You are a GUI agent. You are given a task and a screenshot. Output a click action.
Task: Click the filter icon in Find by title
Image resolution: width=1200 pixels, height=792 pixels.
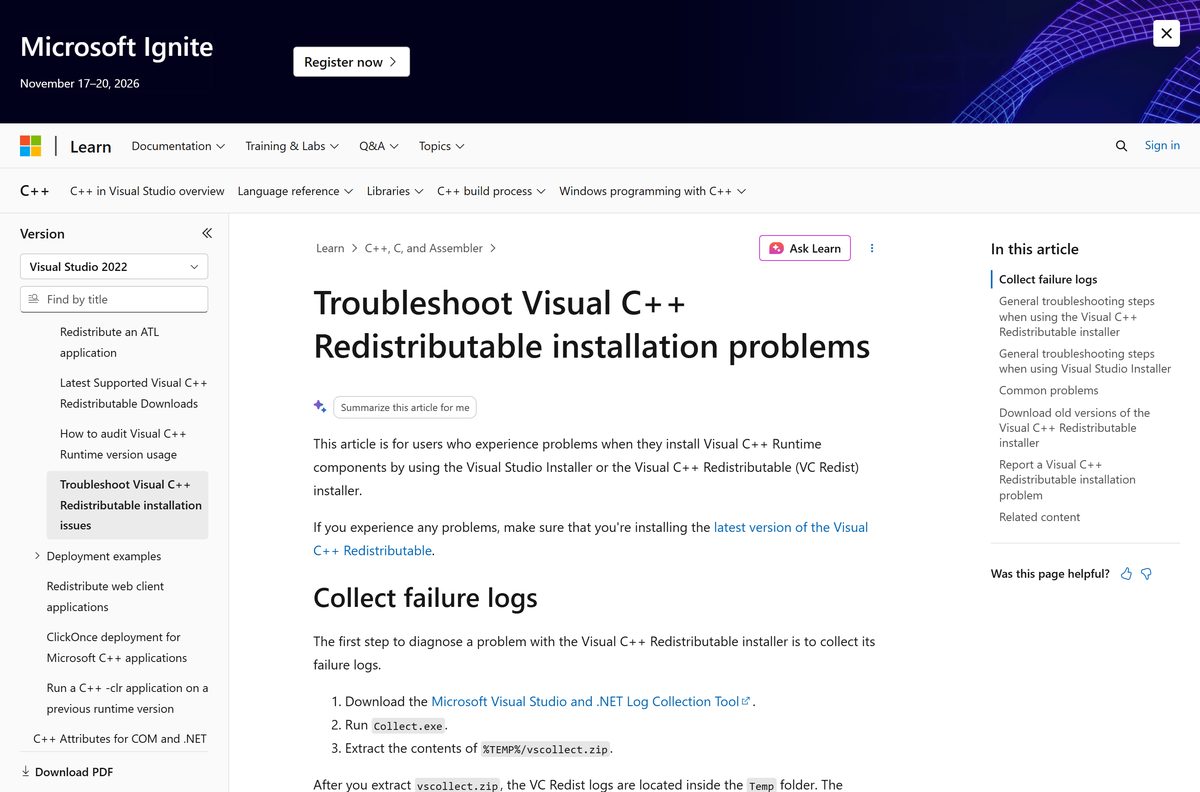pos(34,299)
